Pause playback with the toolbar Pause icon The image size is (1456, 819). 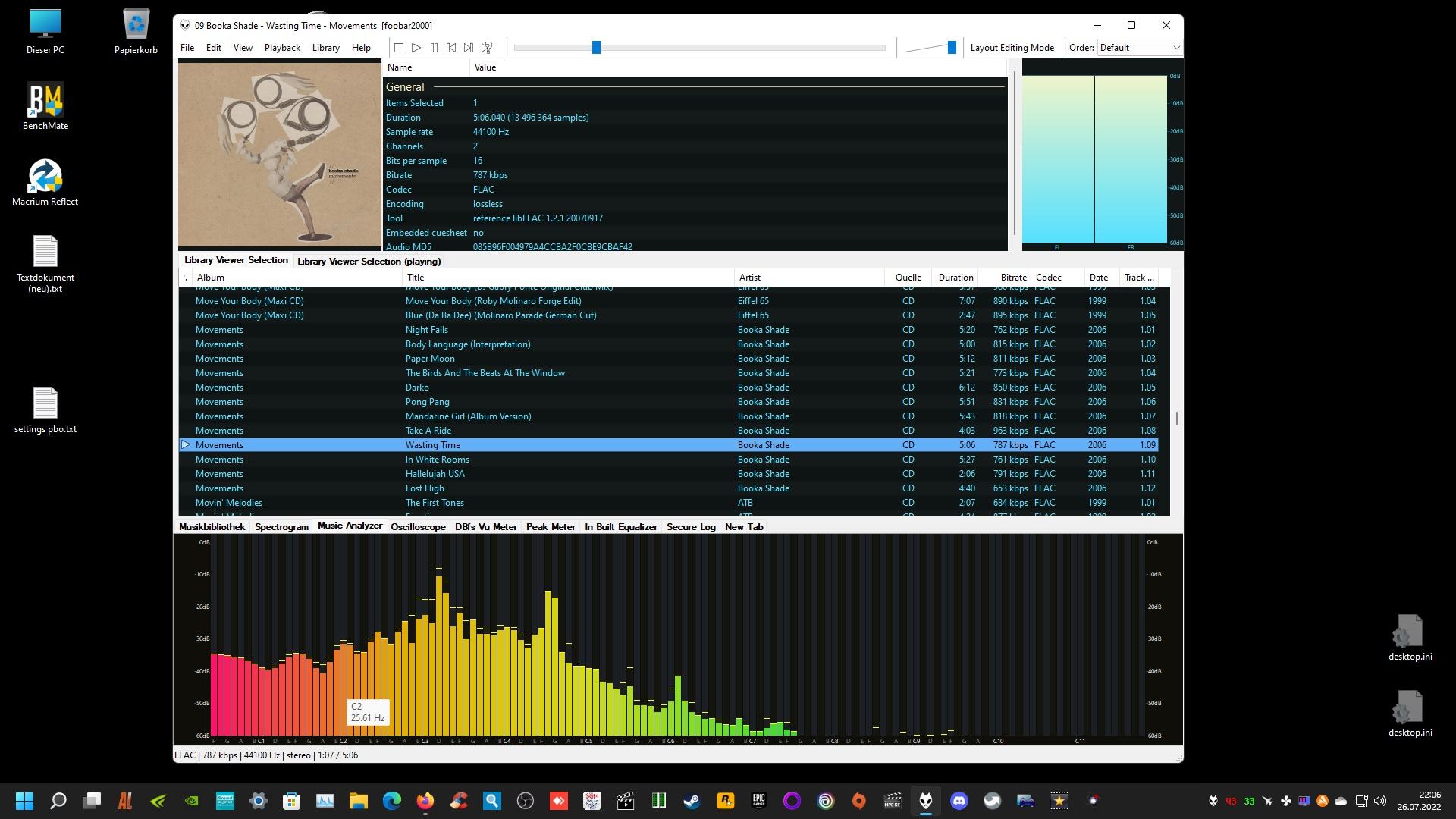434,48
